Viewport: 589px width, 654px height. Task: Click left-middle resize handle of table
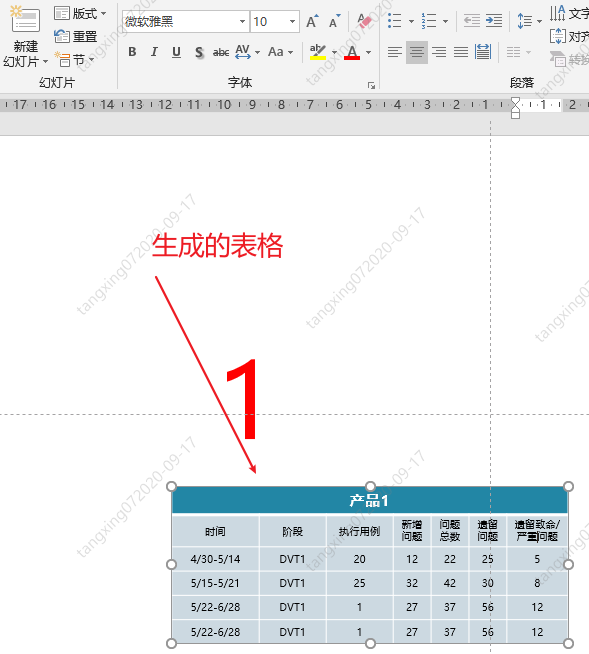[x=171, y=564]
